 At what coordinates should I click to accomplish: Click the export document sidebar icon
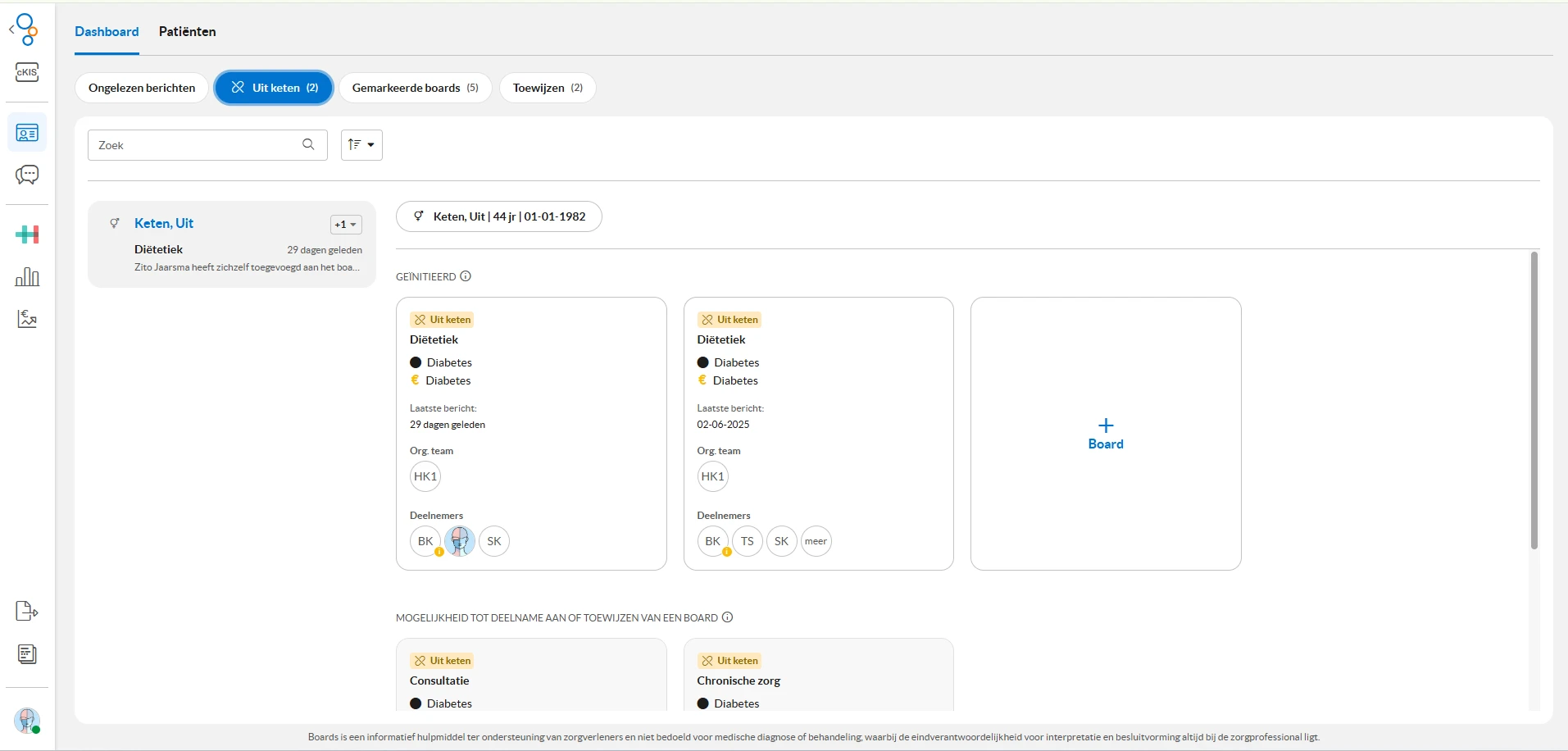27,611
